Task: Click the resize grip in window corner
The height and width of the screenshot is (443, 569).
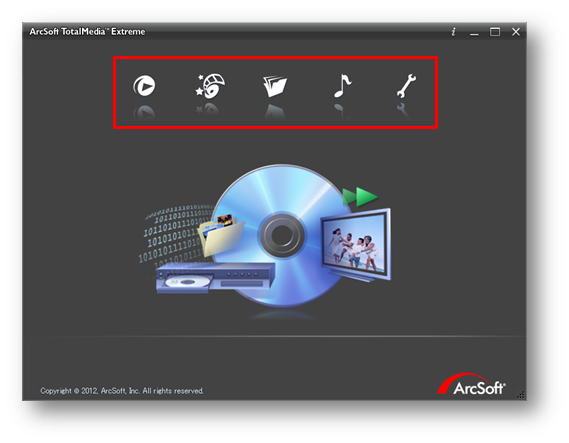Action: [521, 395]
